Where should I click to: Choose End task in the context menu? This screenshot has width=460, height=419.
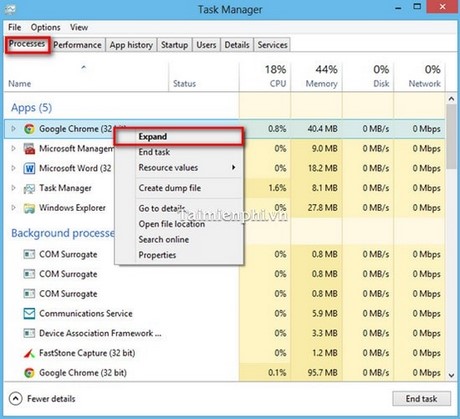(x=179, y=152)
